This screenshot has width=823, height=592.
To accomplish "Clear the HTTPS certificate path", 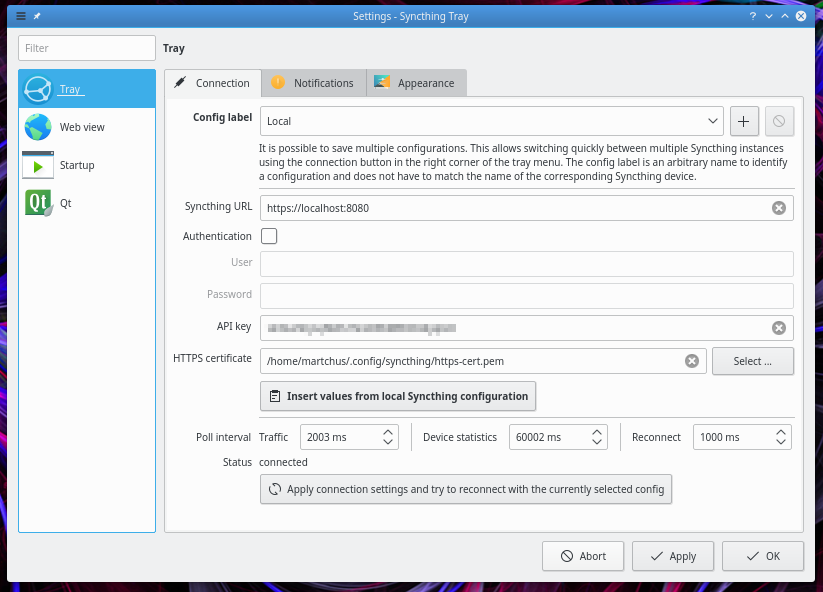I will pos(692,361).
